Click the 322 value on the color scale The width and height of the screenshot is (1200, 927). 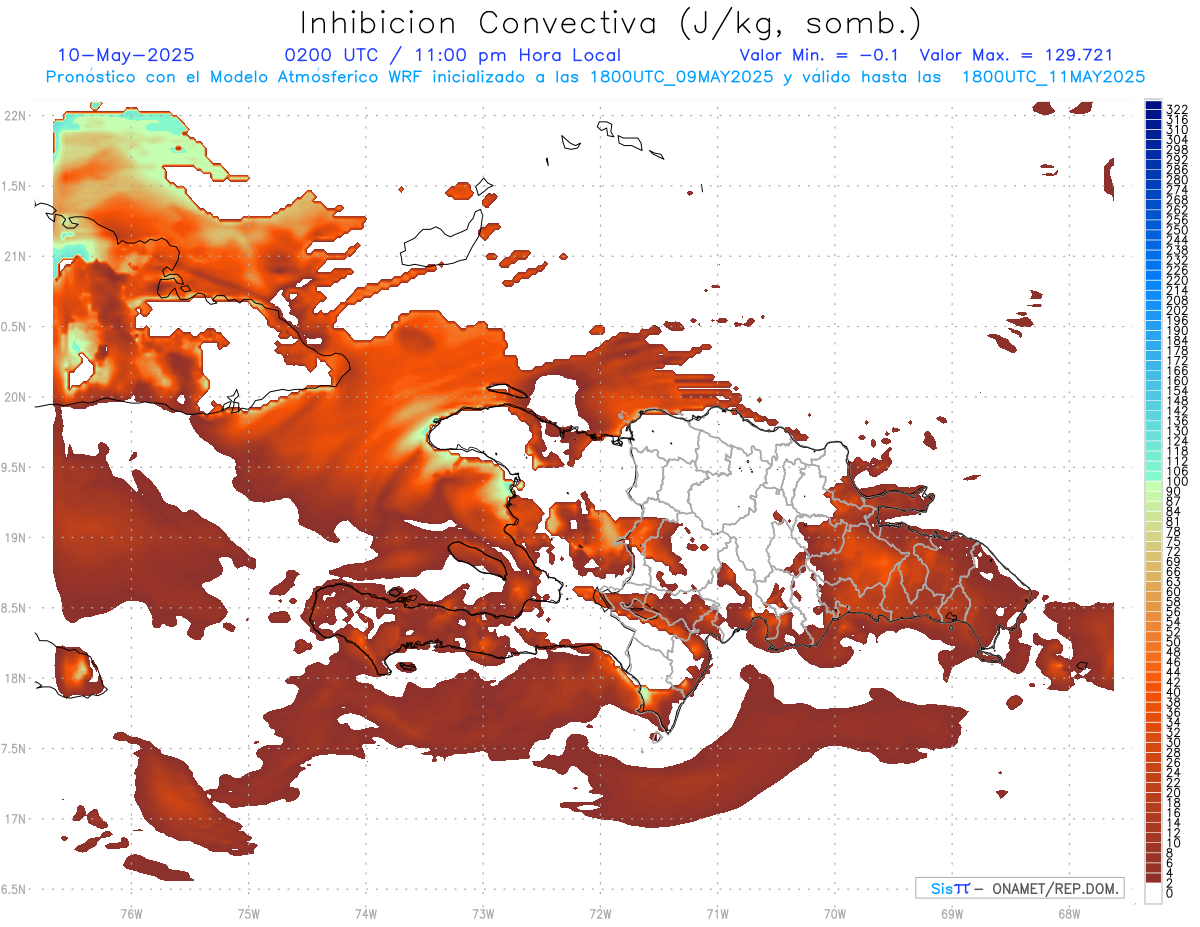pyautogui.click(x=1176, y=108)
